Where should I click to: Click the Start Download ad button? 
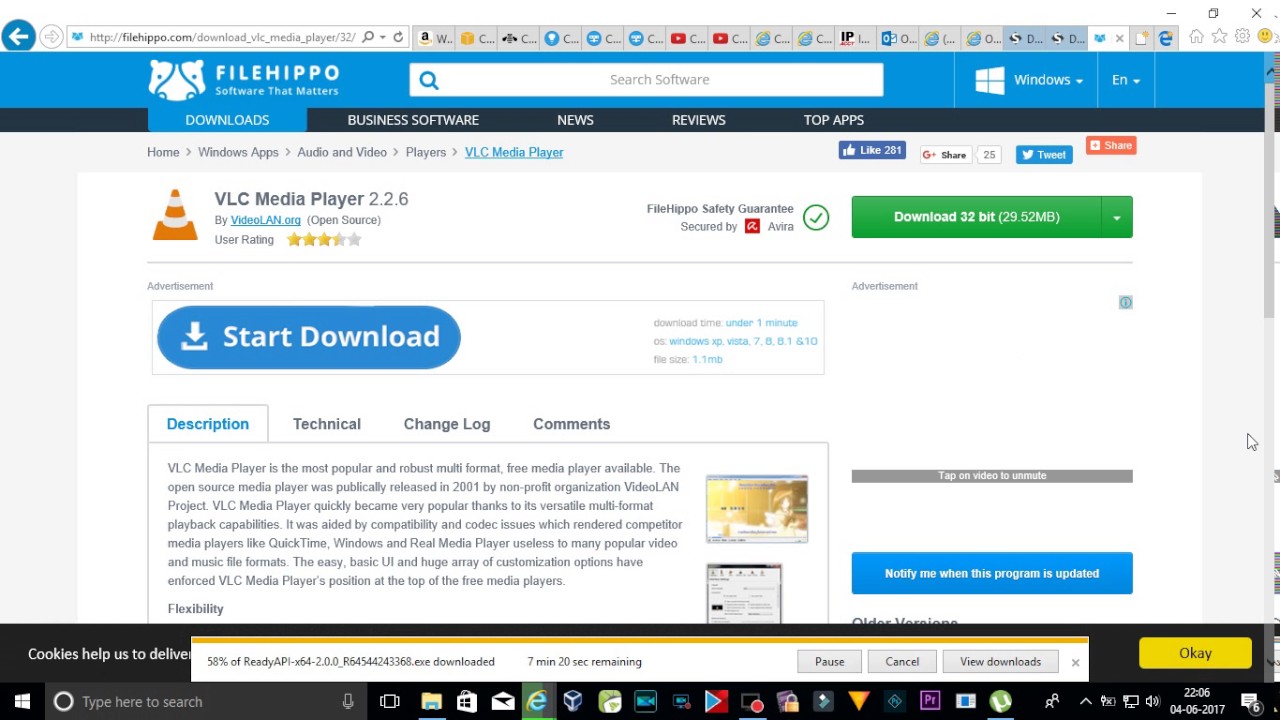click(x=309, y=337)
